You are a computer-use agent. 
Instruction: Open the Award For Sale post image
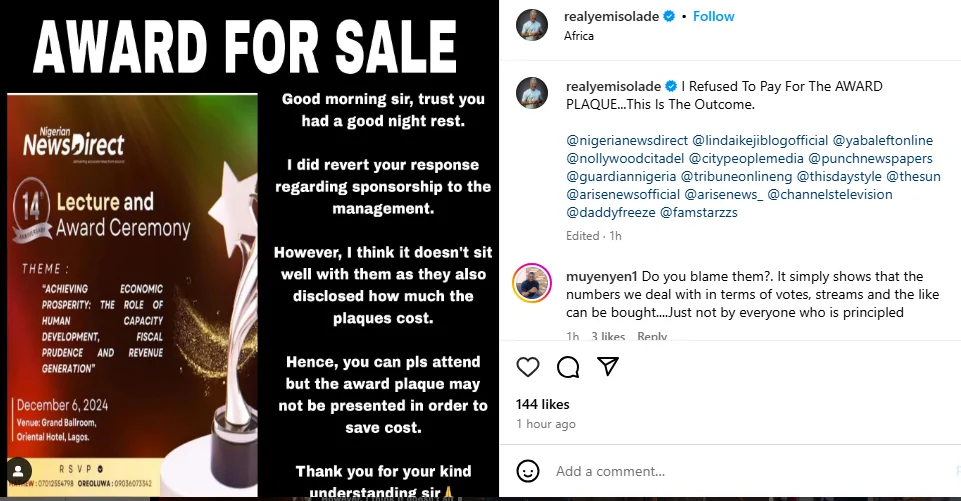pos(250,250)
